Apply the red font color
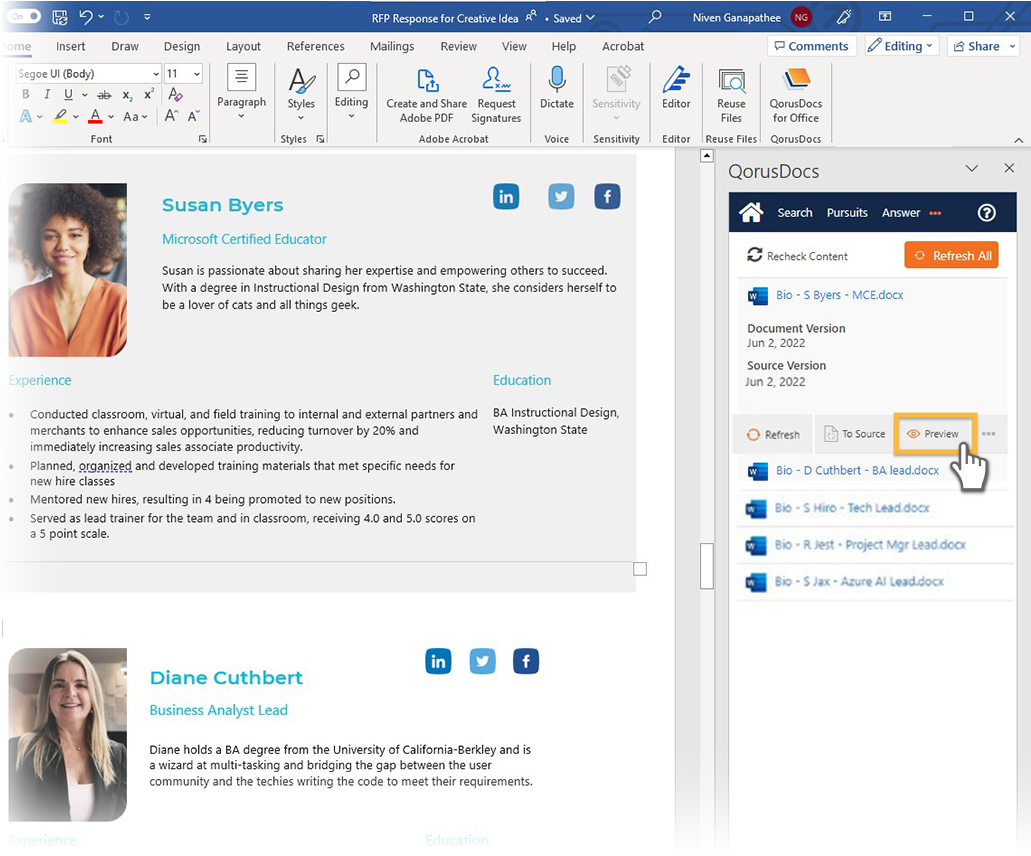 (x=95, y=116)
